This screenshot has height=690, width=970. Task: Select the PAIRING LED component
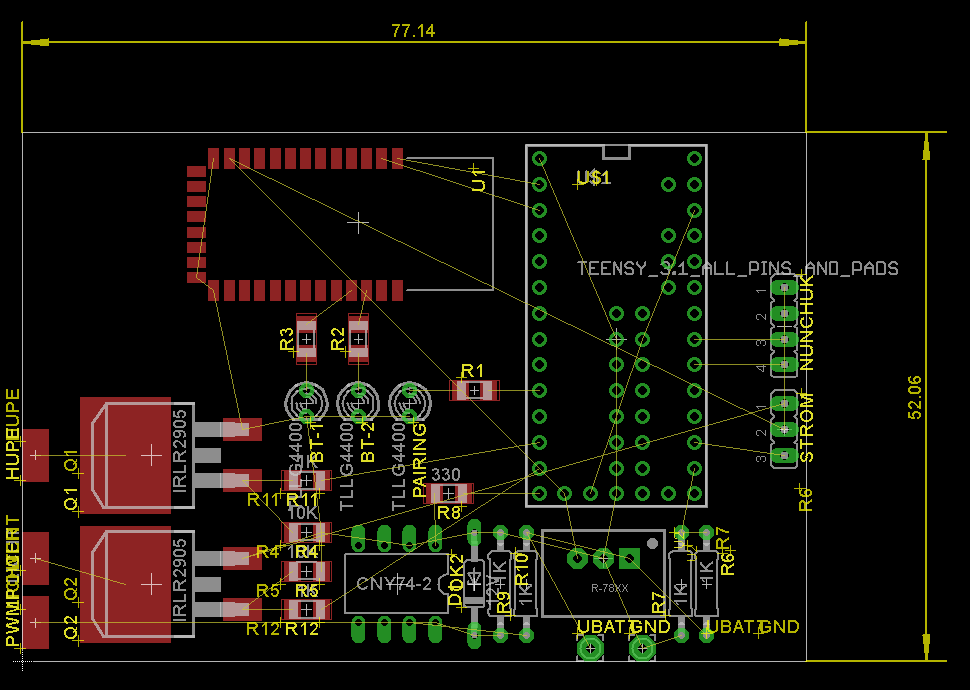410,402
